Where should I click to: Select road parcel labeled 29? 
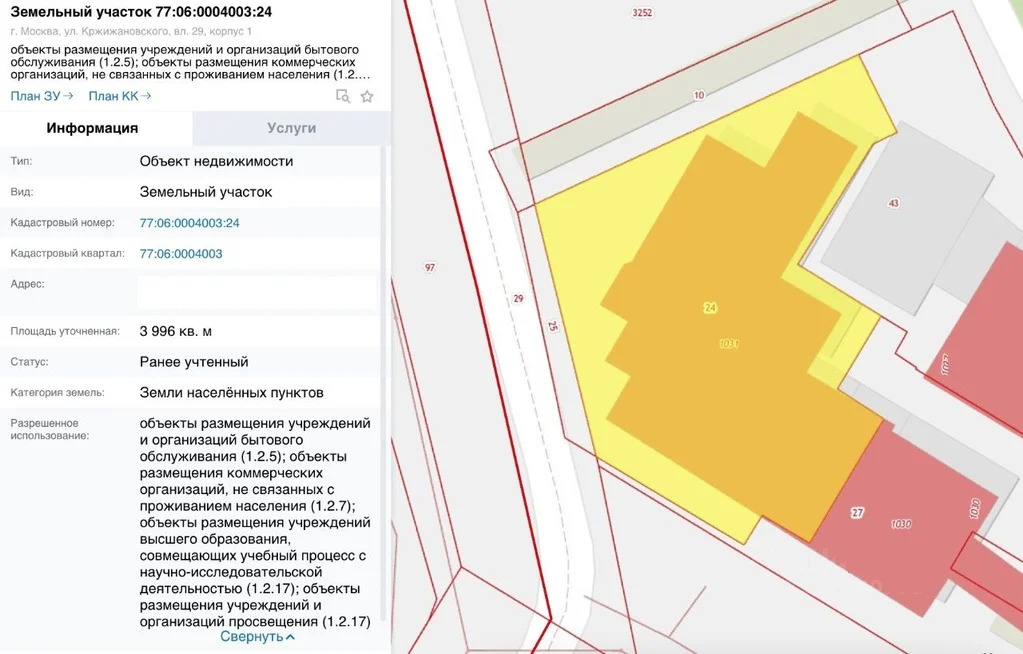(x=518, y=298)
